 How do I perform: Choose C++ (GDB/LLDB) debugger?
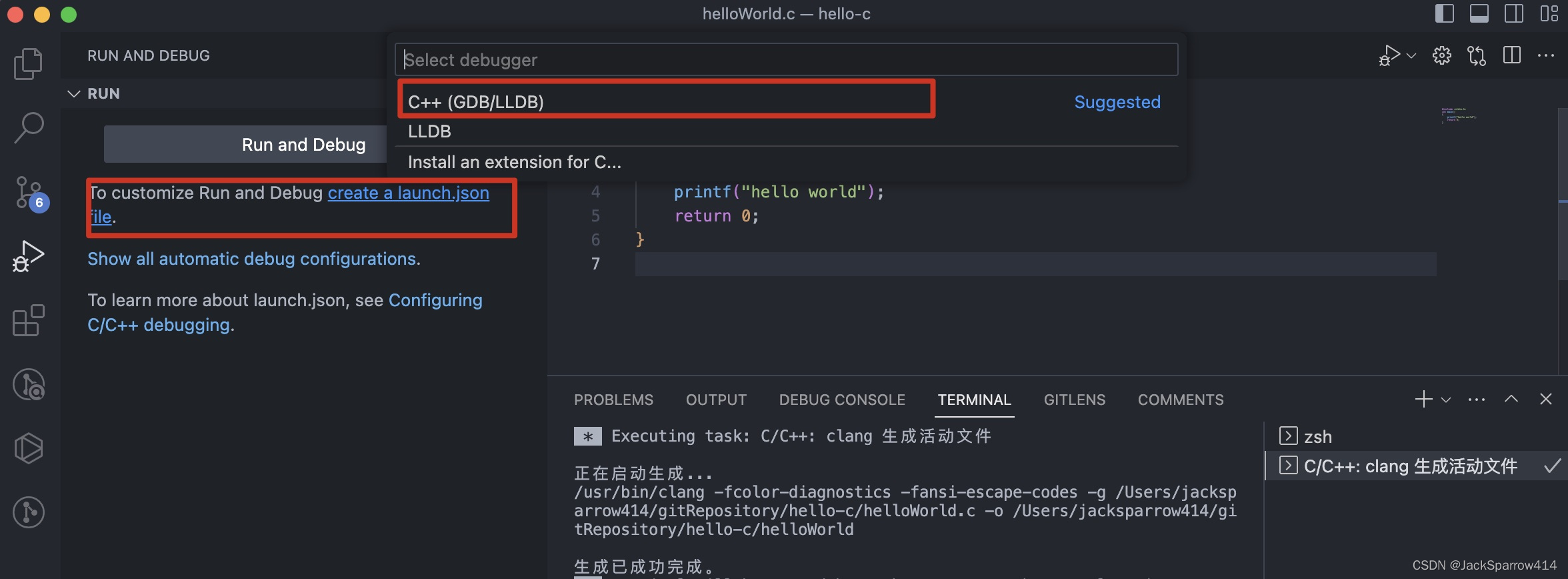point(787,101)
